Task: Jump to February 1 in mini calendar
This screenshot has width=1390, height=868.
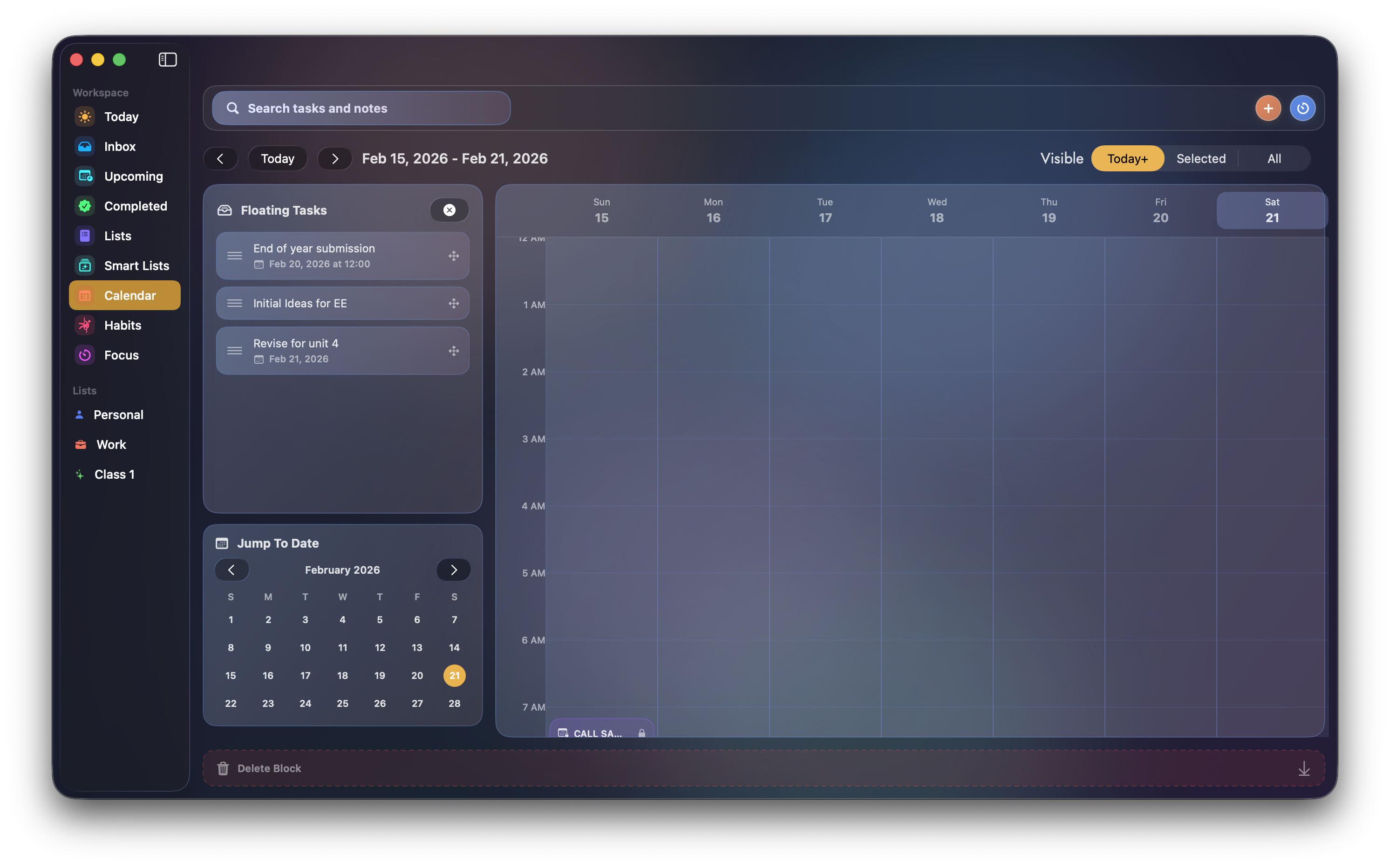Action: pyautogui.click(x=231, y=619)
